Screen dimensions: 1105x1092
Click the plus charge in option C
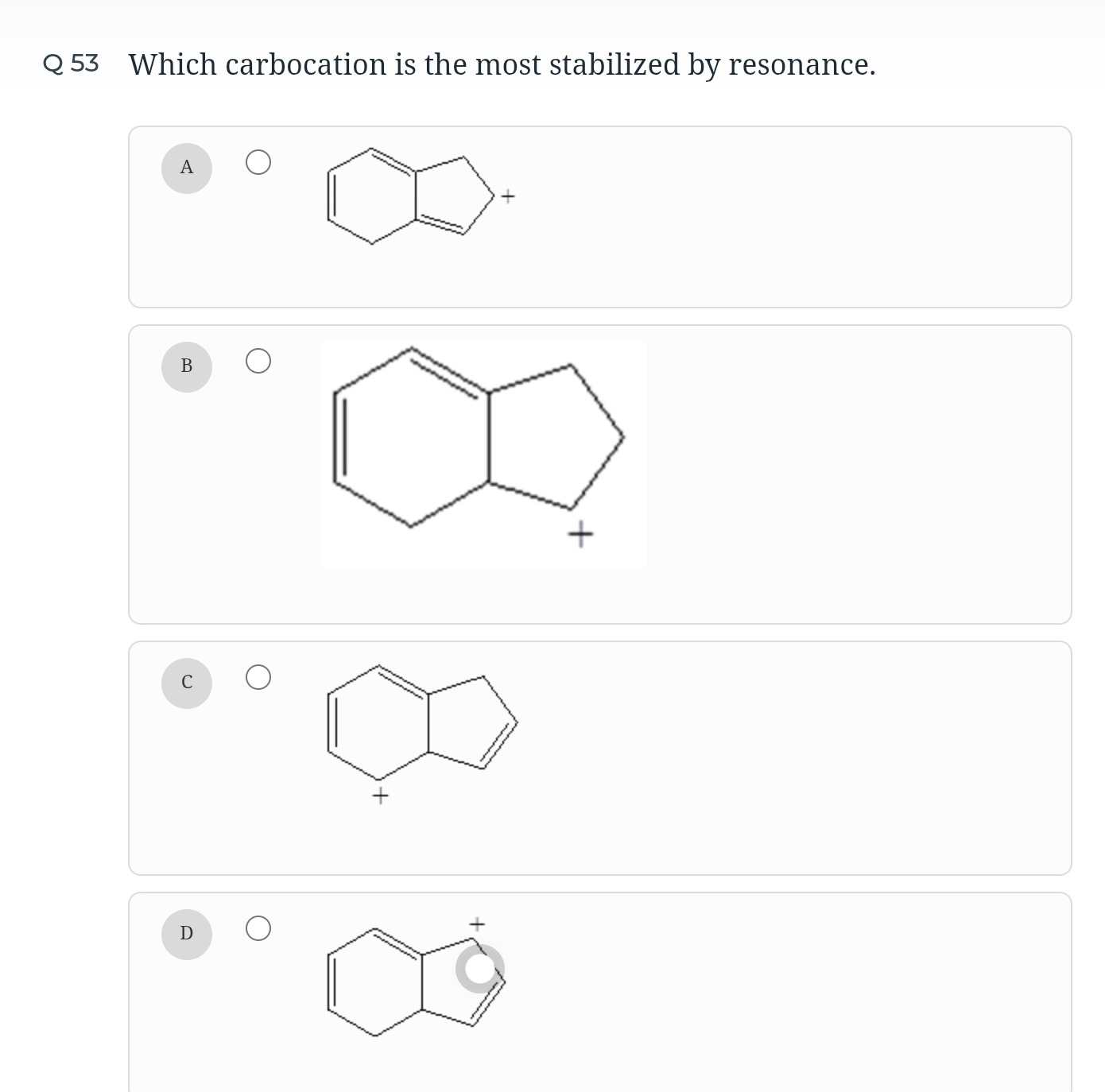pyautogui.click(x=381, y=796)
